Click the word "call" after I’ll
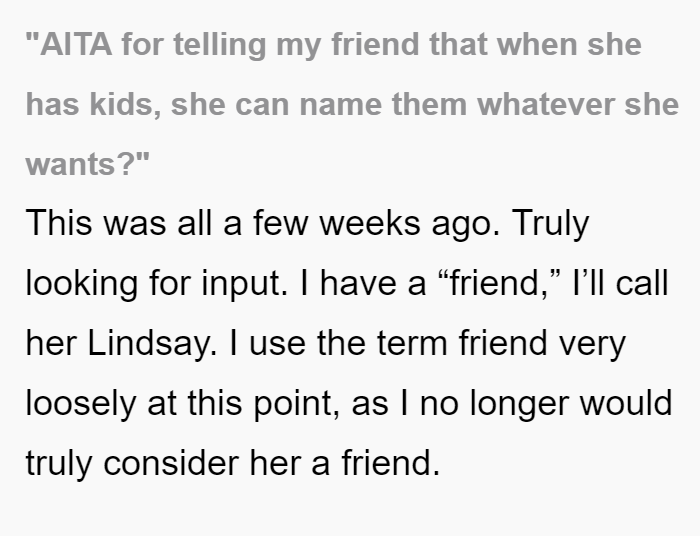 (642, 283)
